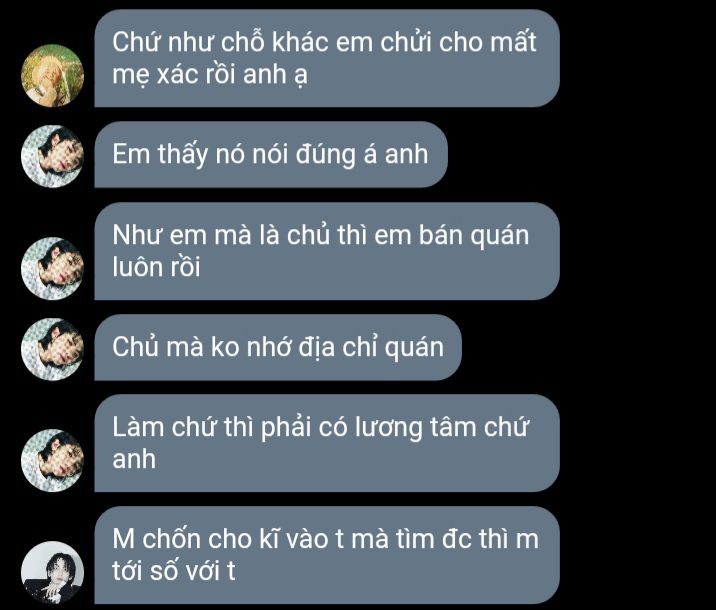Click the words 'địa chỉ quán'
The width and height of the screenshot is (716, 610).
371,347
